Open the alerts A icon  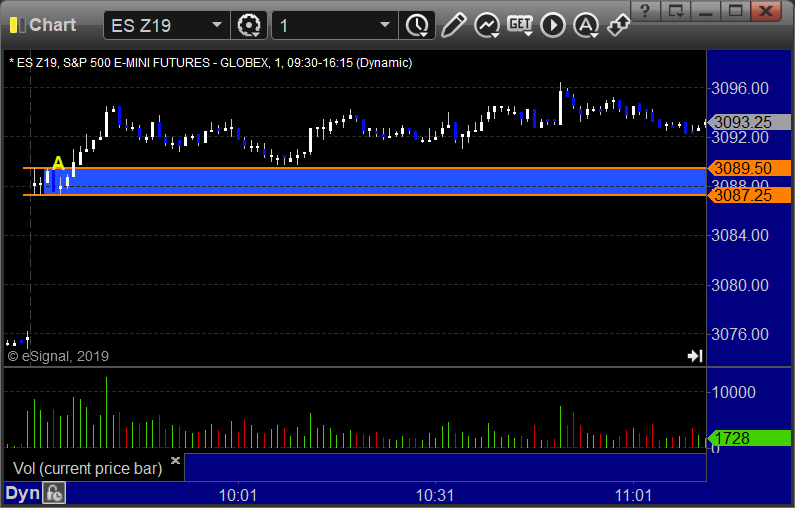tap(586, 25)
